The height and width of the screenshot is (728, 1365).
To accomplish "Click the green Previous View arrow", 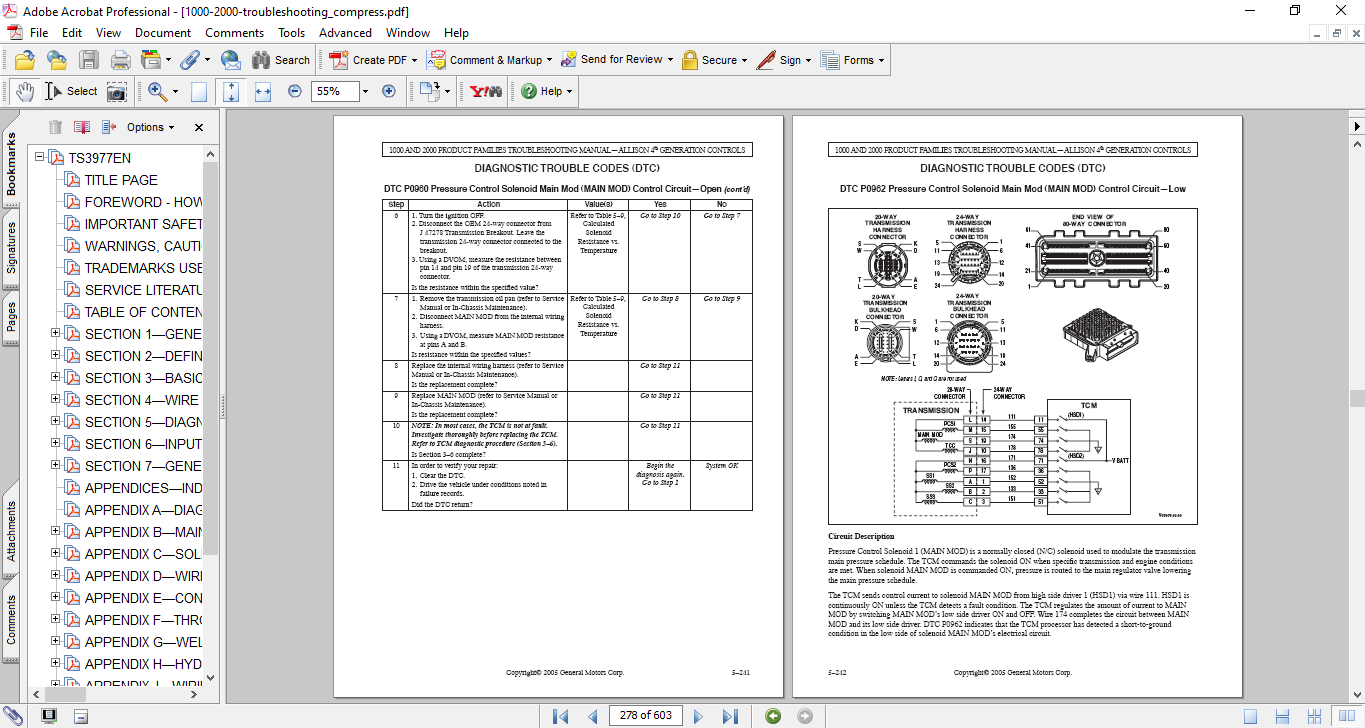I will click(772, 716).
